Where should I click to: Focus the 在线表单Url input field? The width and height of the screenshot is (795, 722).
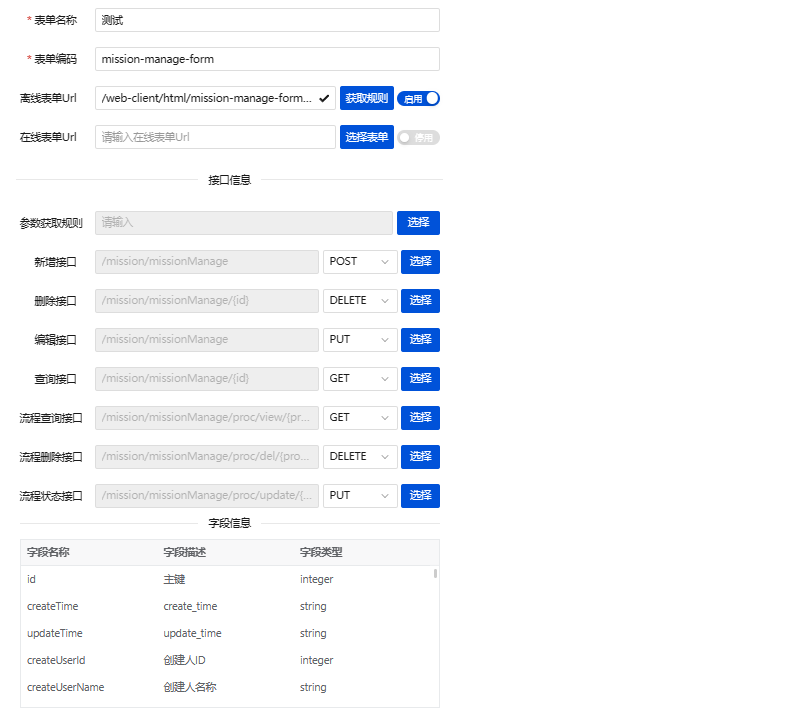[x=215, y=137]
